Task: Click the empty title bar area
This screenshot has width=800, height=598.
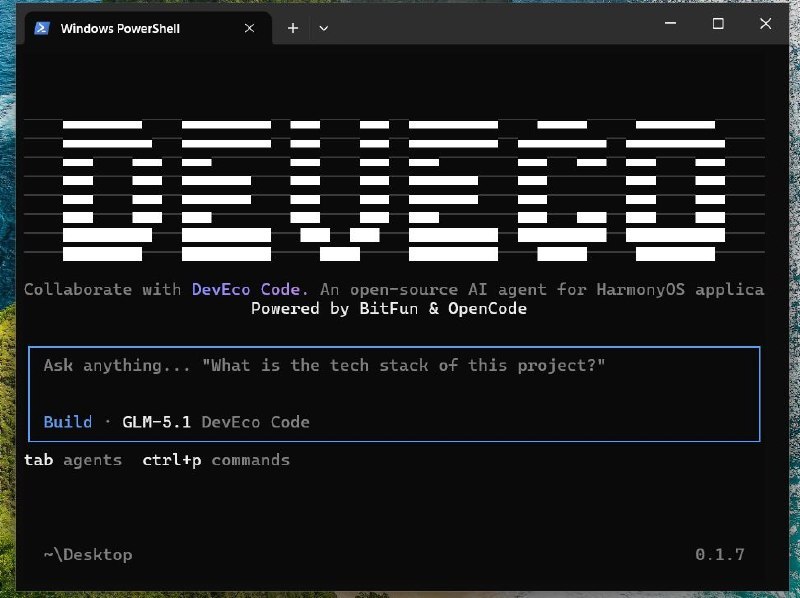Action: click(490, 26)
